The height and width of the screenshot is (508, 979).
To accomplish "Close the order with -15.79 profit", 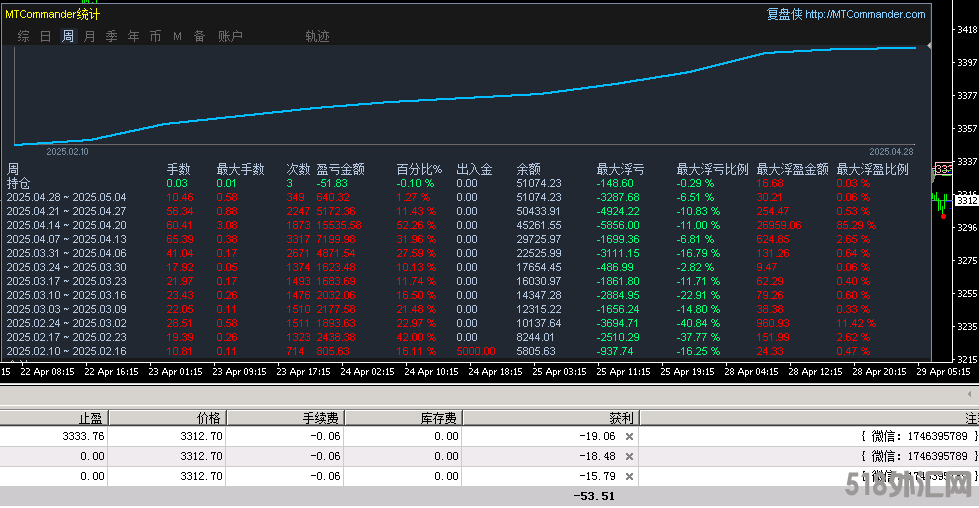I will [x=629, y=476].
